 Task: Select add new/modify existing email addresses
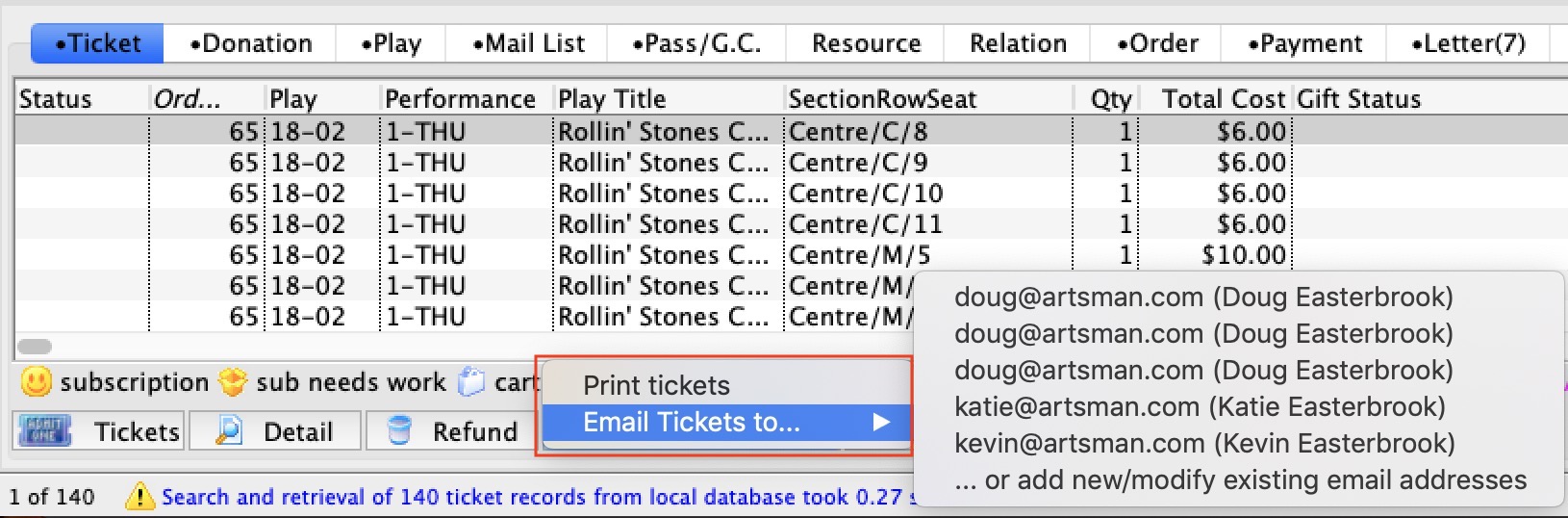pos(1240,479)
